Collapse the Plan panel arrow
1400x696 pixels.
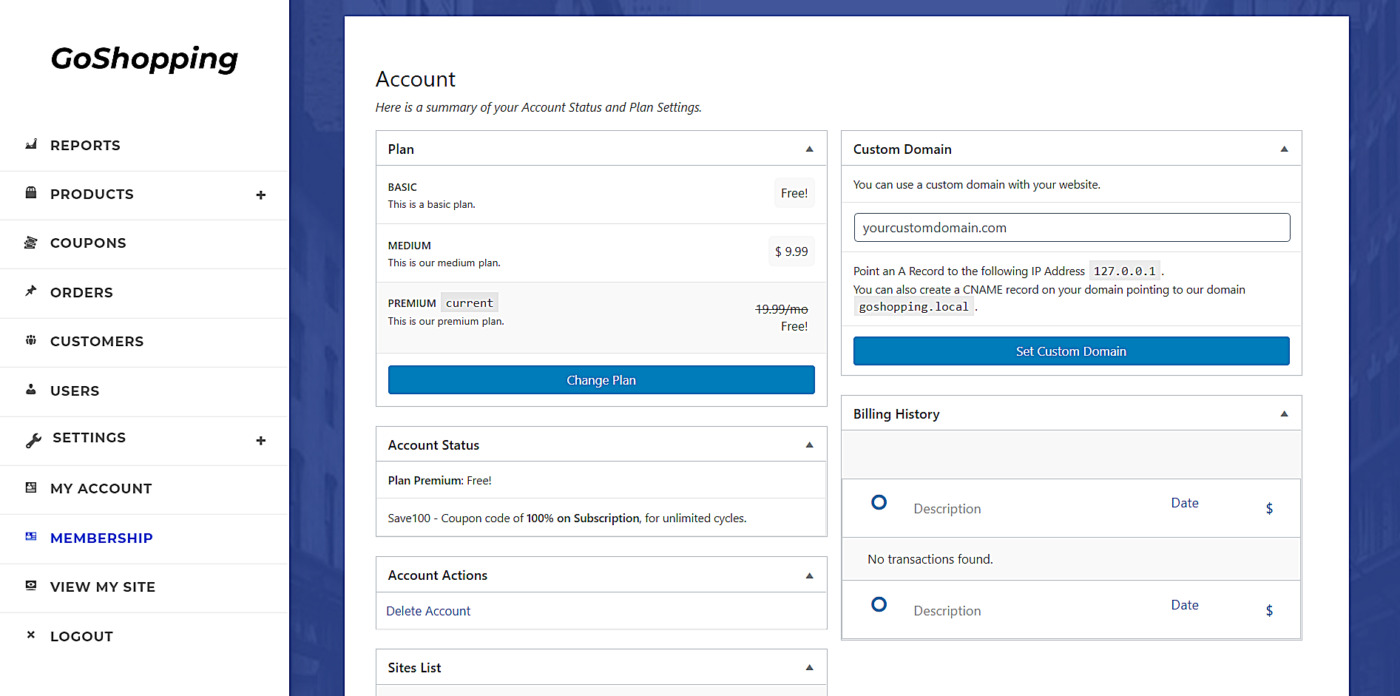tap(810, 149)
